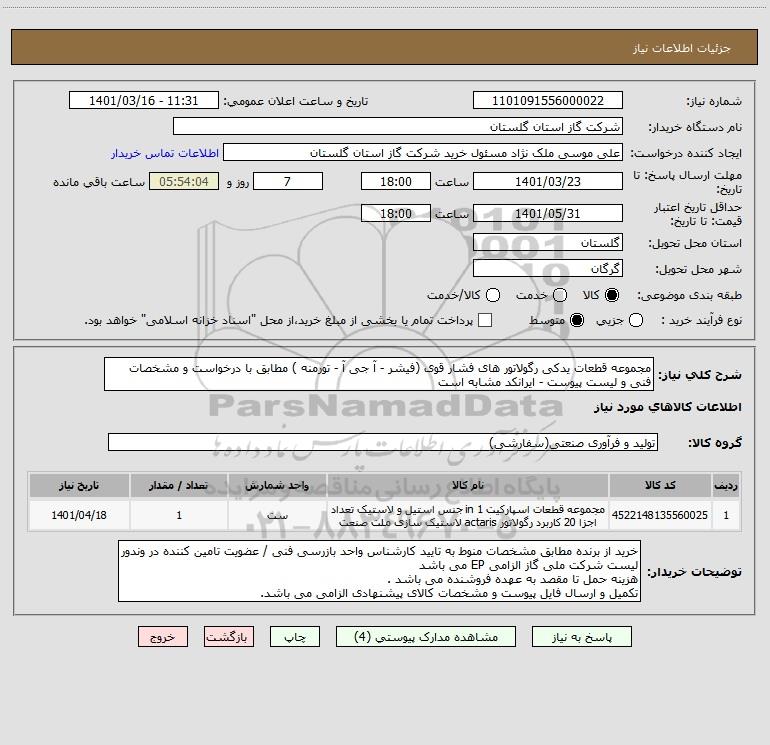The image size is (770, 745).
Task: Click the چاپ print button
Action: tap(295, 637)
